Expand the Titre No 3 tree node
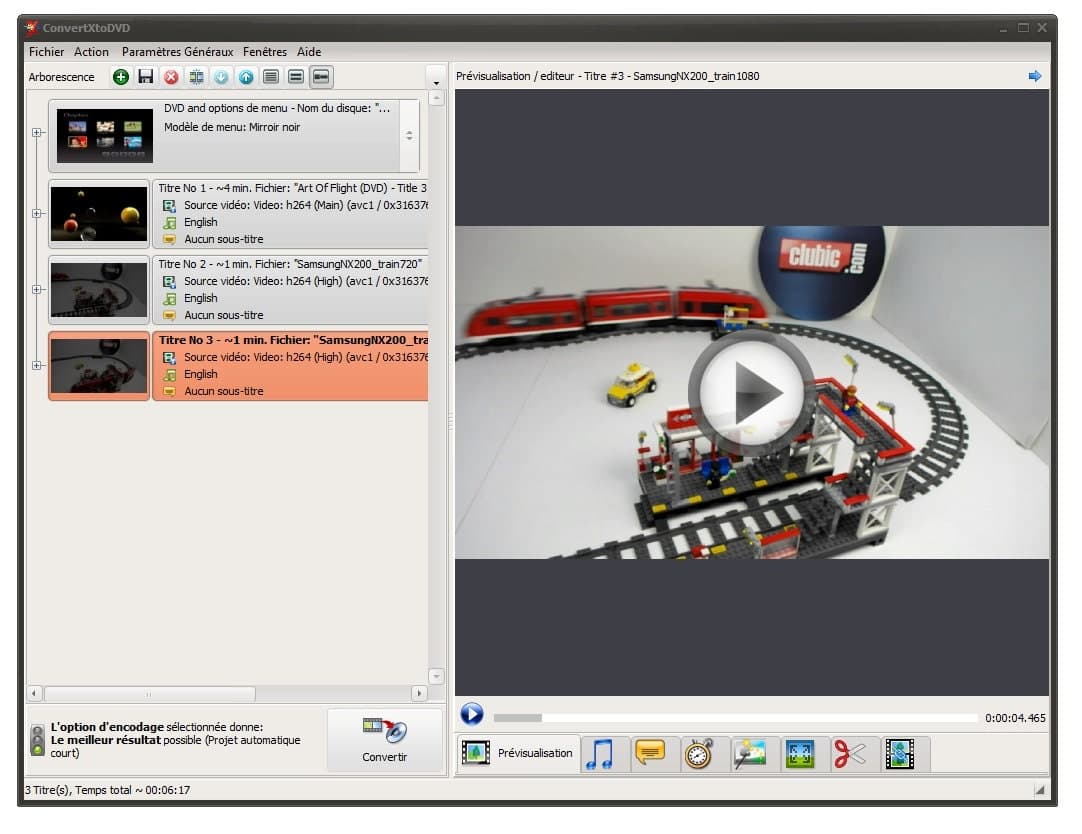 coord(37,365)
